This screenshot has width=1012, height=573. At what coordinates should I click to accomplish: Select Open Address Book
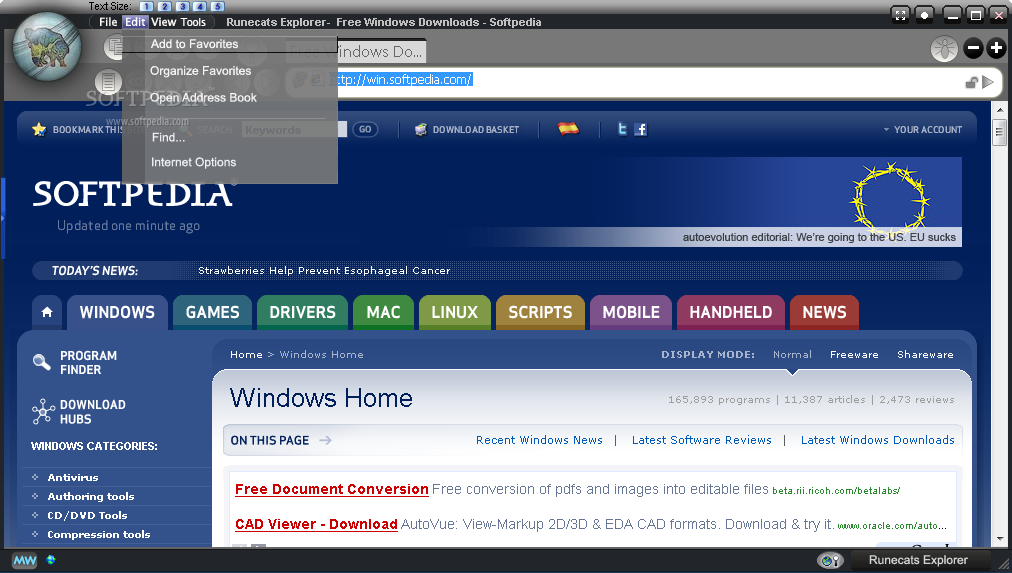click(x=203, y=97)
